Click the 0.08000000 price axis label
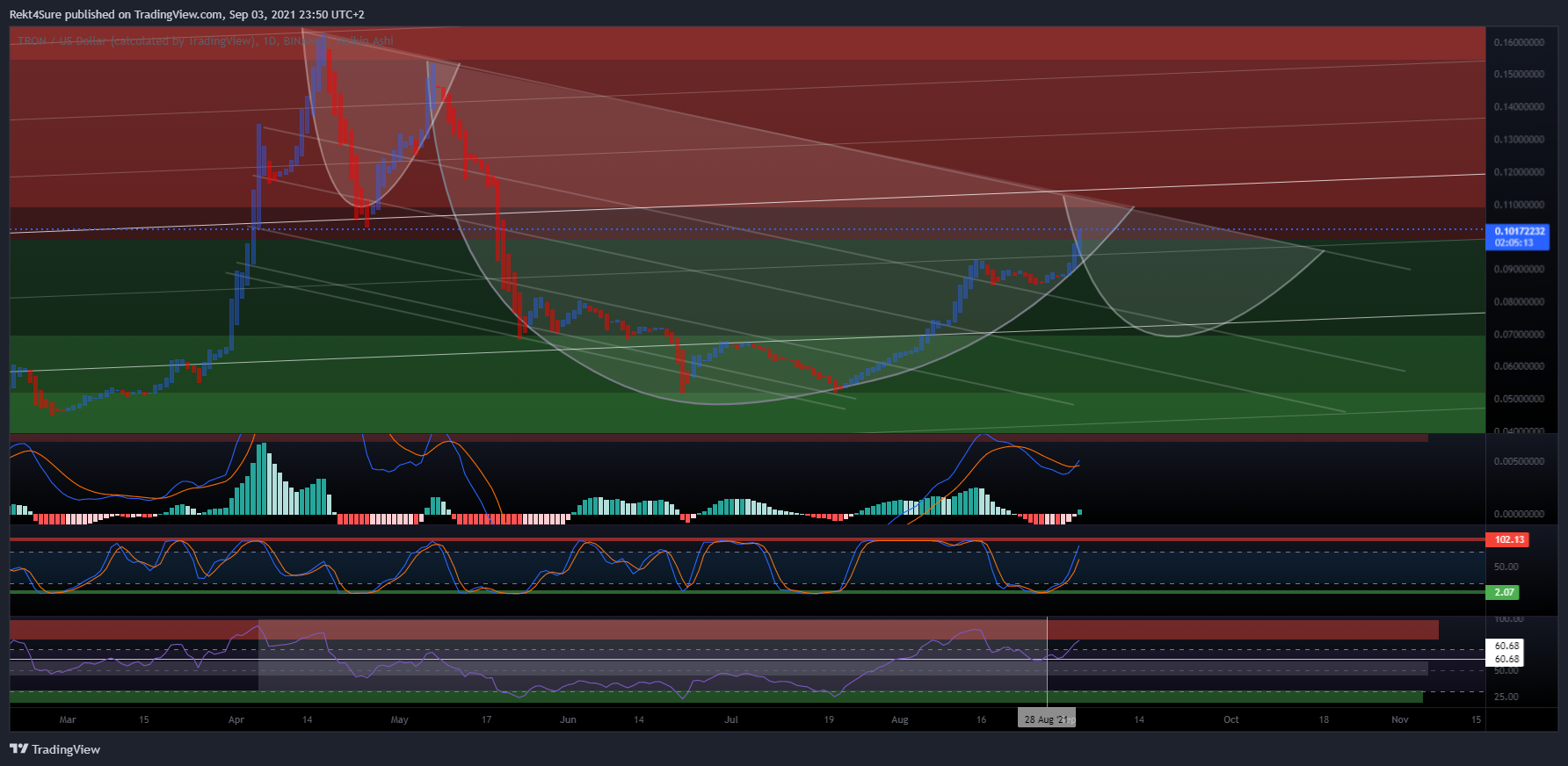 click(1519, 302)
